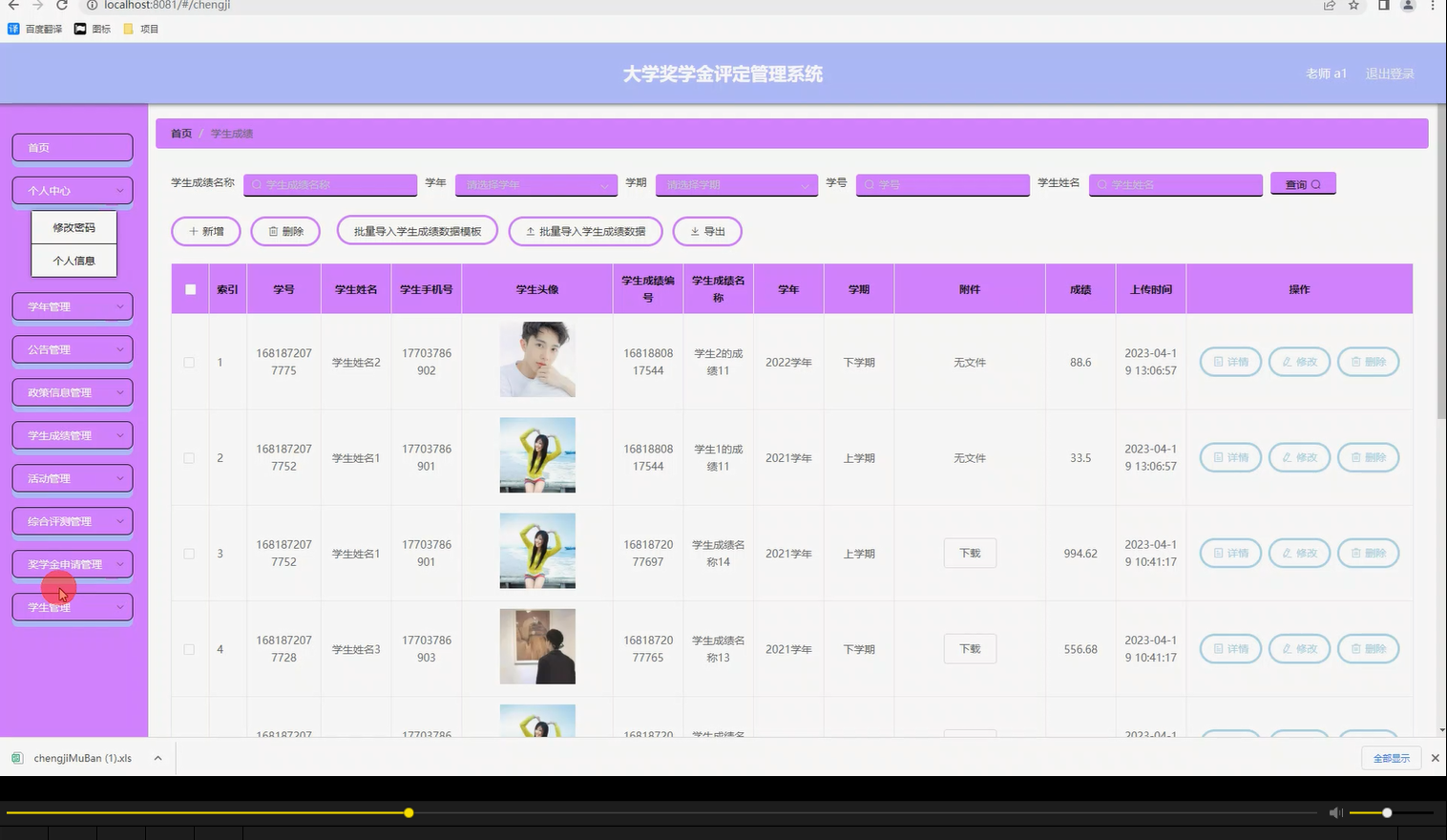The width and height of the screenshot is (1447, 840).
Task: Bookmark page with star icon
Action: [1353, 6]
